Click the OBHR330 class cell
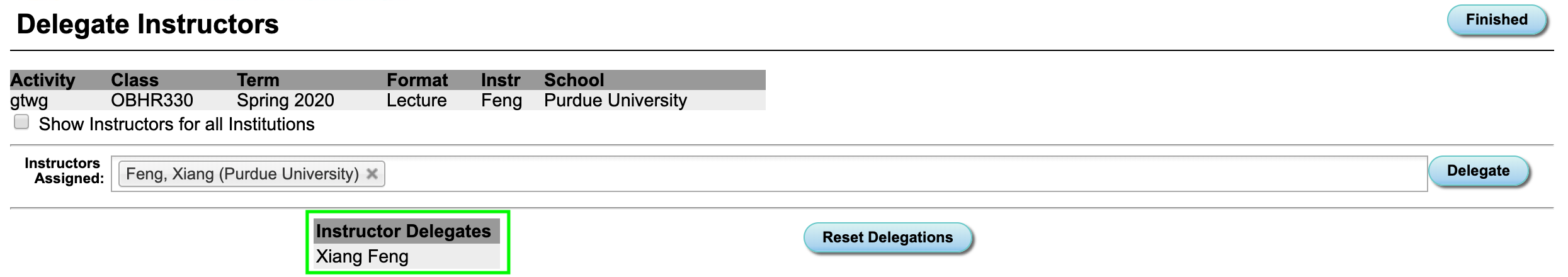This screenshot has height=277, width=1568. [152, 101]
